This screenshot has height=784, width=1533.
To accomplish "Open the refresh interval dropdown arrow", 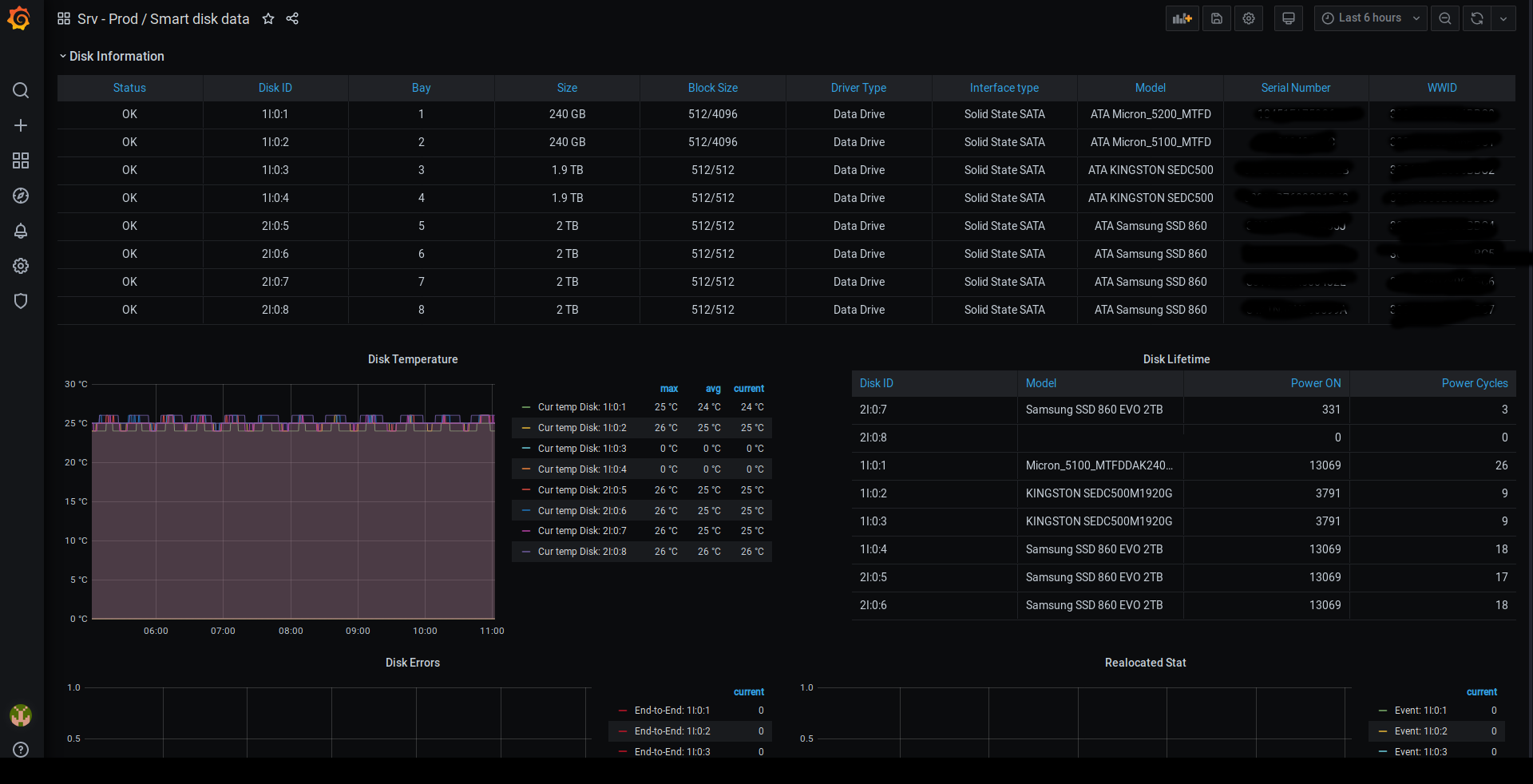I will [x=1503, y=18].
